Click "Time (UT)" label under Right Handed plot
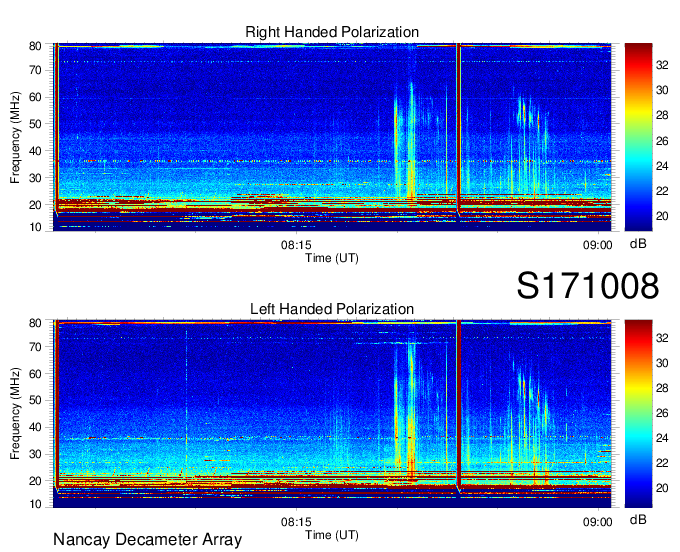The height and width of the screenshot is (552, 680). coord(332,258)
